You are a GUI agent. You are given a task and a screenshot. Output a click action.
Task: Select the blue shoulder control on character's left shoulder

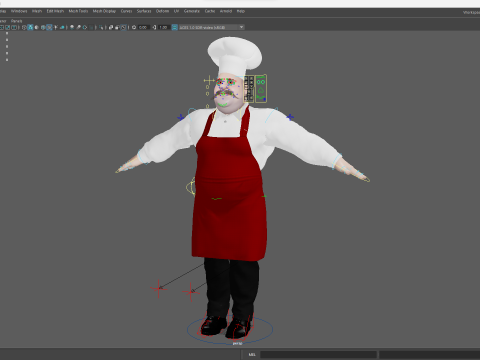click(290, 117)
